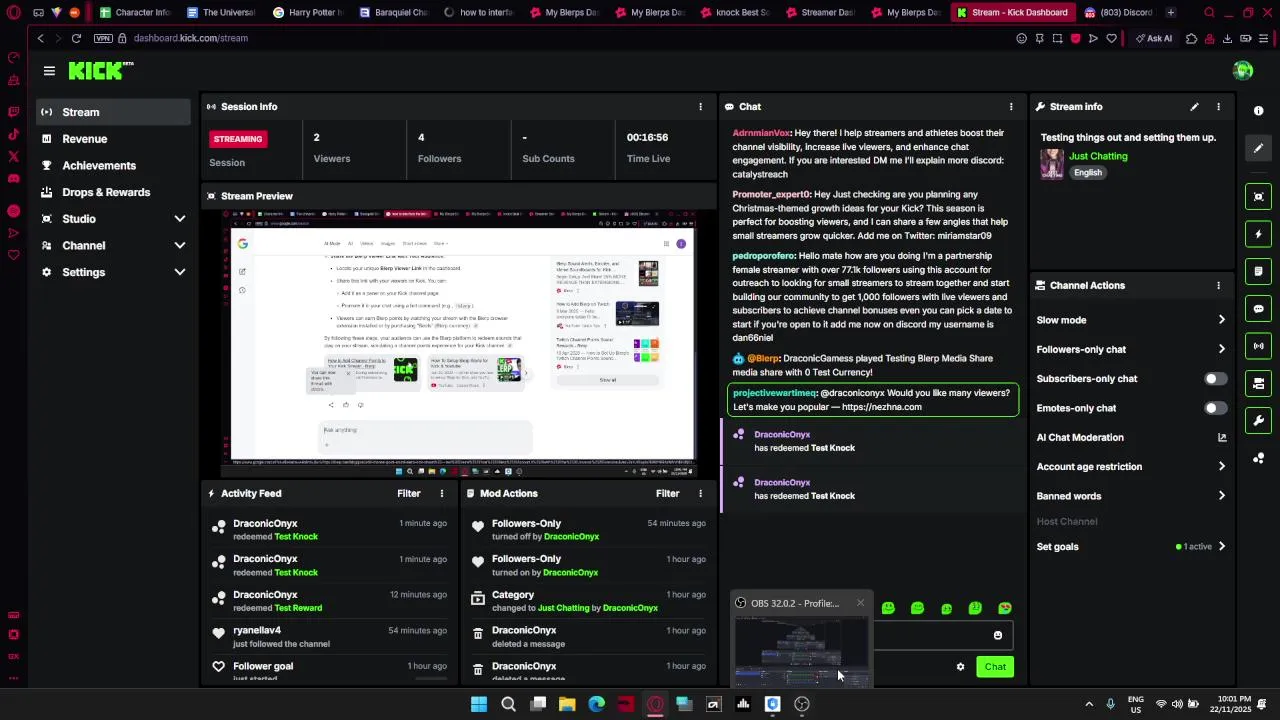The image size is (1280, 720).
Task: Open Windows taskbar search
Action: 508,704
